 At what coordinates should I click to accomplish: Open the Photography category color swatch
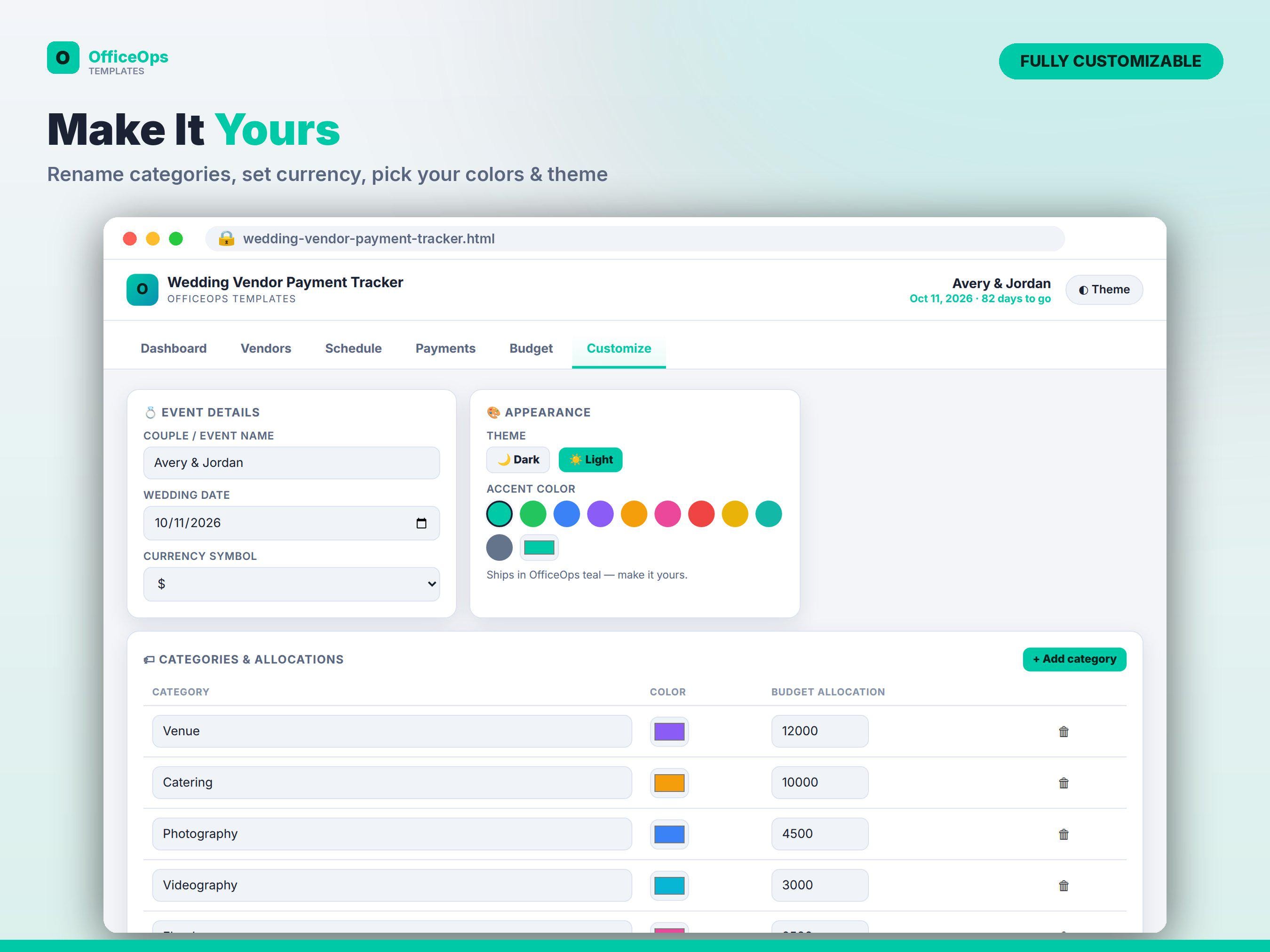coord(669,834)
